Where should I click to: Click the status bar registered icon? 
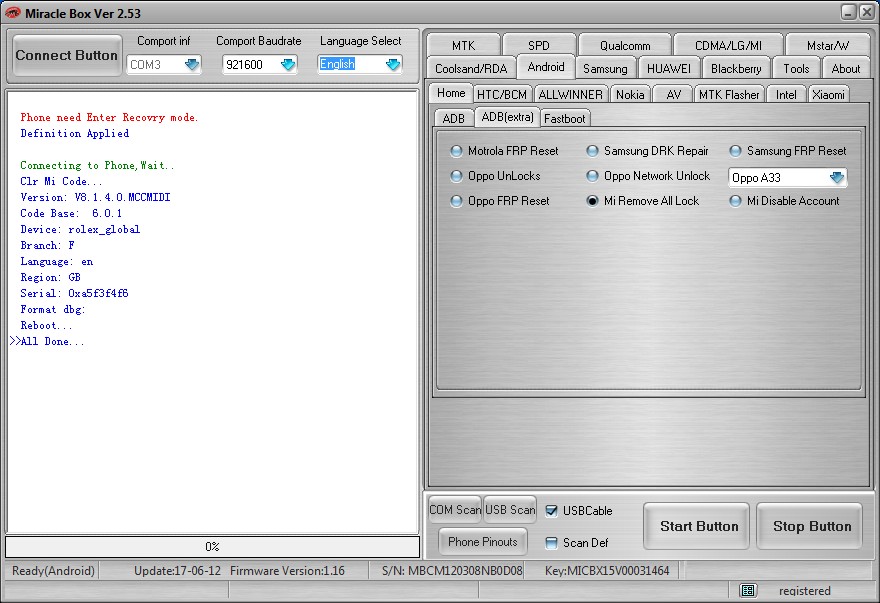pyautogui.click(x=748, y=590)
